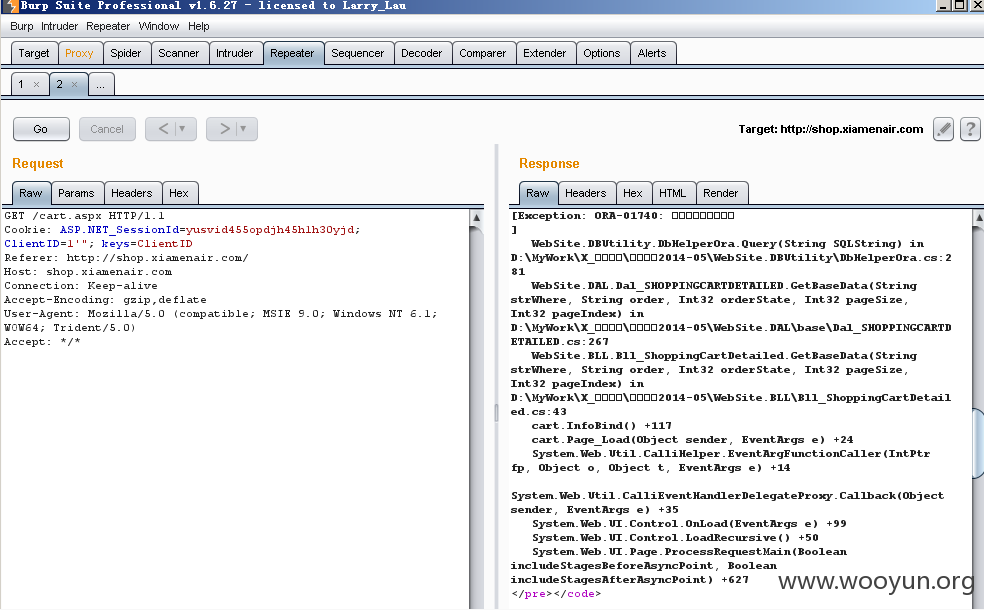Select Request Hex view tab

179,193
